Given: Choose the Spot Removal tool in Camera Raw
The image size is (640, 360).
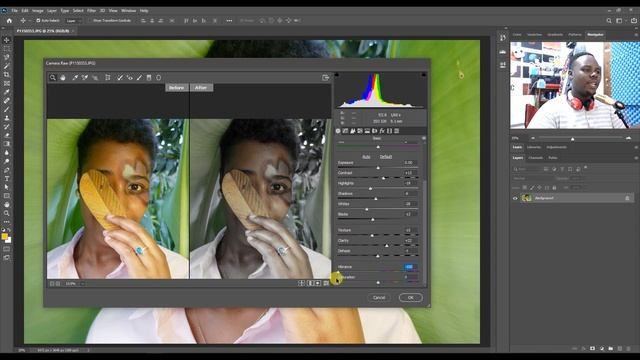Looking at the screenshot, I should (x=120, y=78).
